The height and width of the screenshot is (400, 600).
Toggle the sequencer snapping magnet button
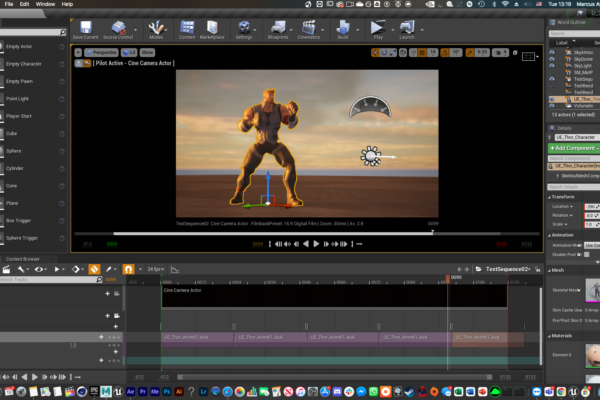(128, 269)
